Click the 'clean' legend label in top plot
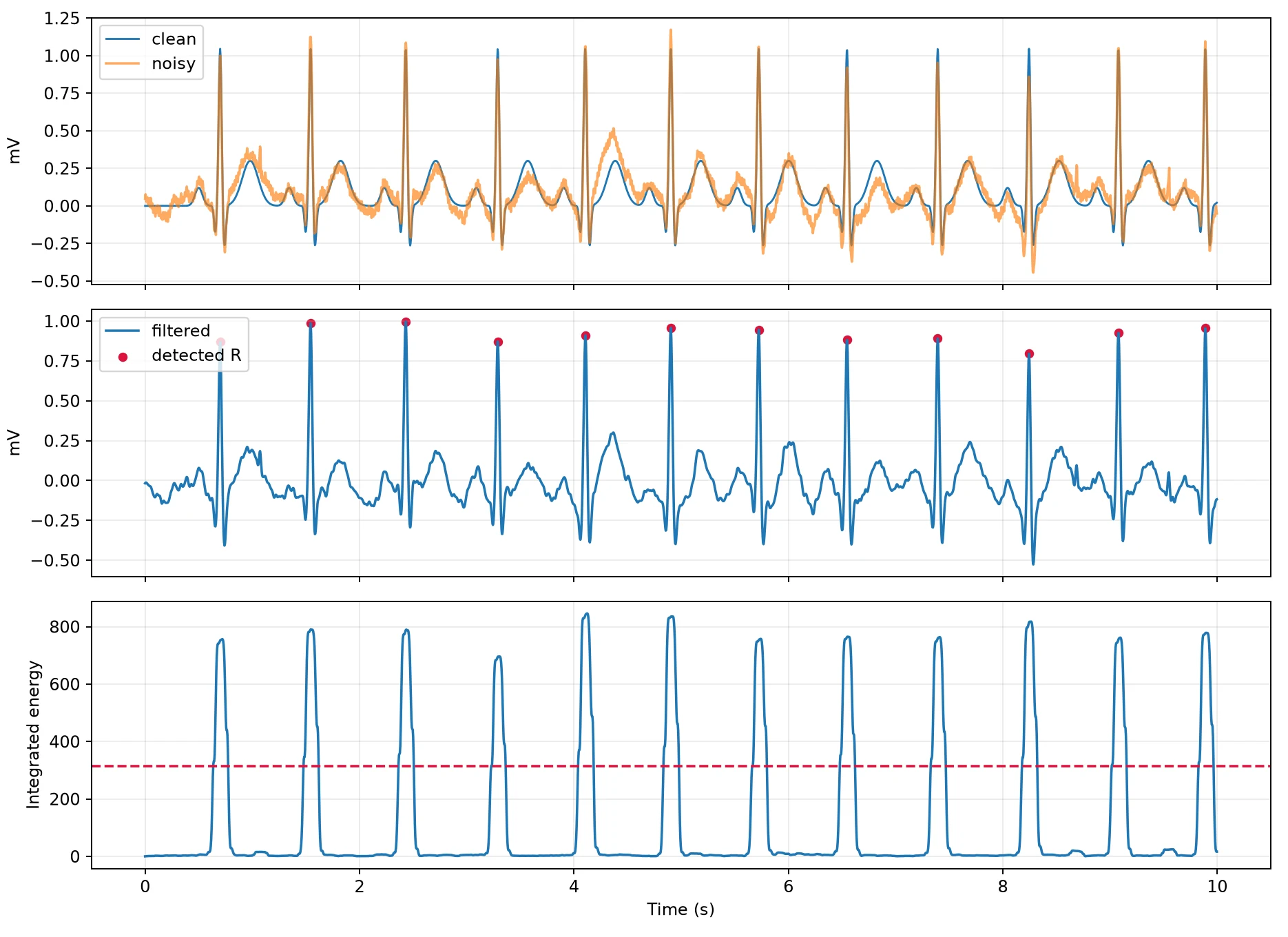 174,39
